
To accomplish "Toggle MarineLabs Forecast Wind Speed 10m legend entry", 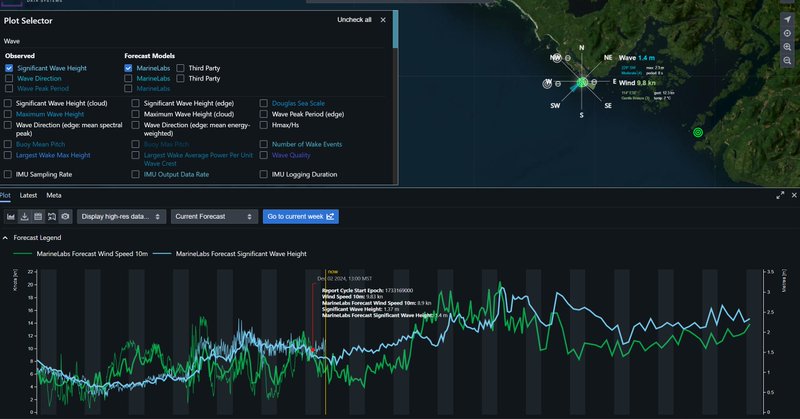I will tap(81, 254).
